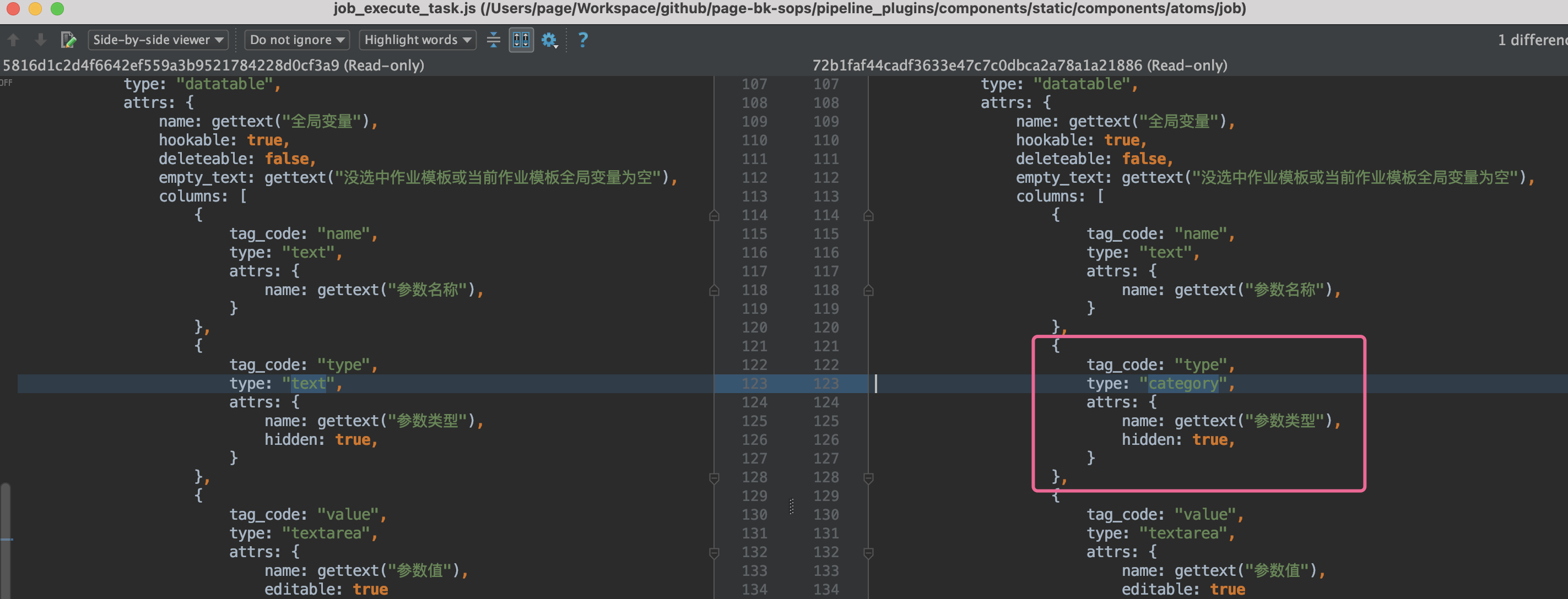Jump to previous difference using up arrow icon

click(13, 40)
